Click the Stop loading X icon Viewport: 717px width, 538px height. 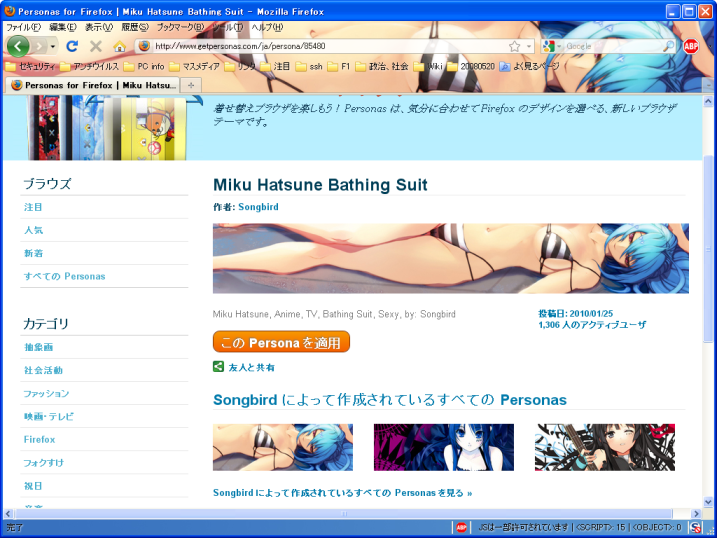click(96, 46)
